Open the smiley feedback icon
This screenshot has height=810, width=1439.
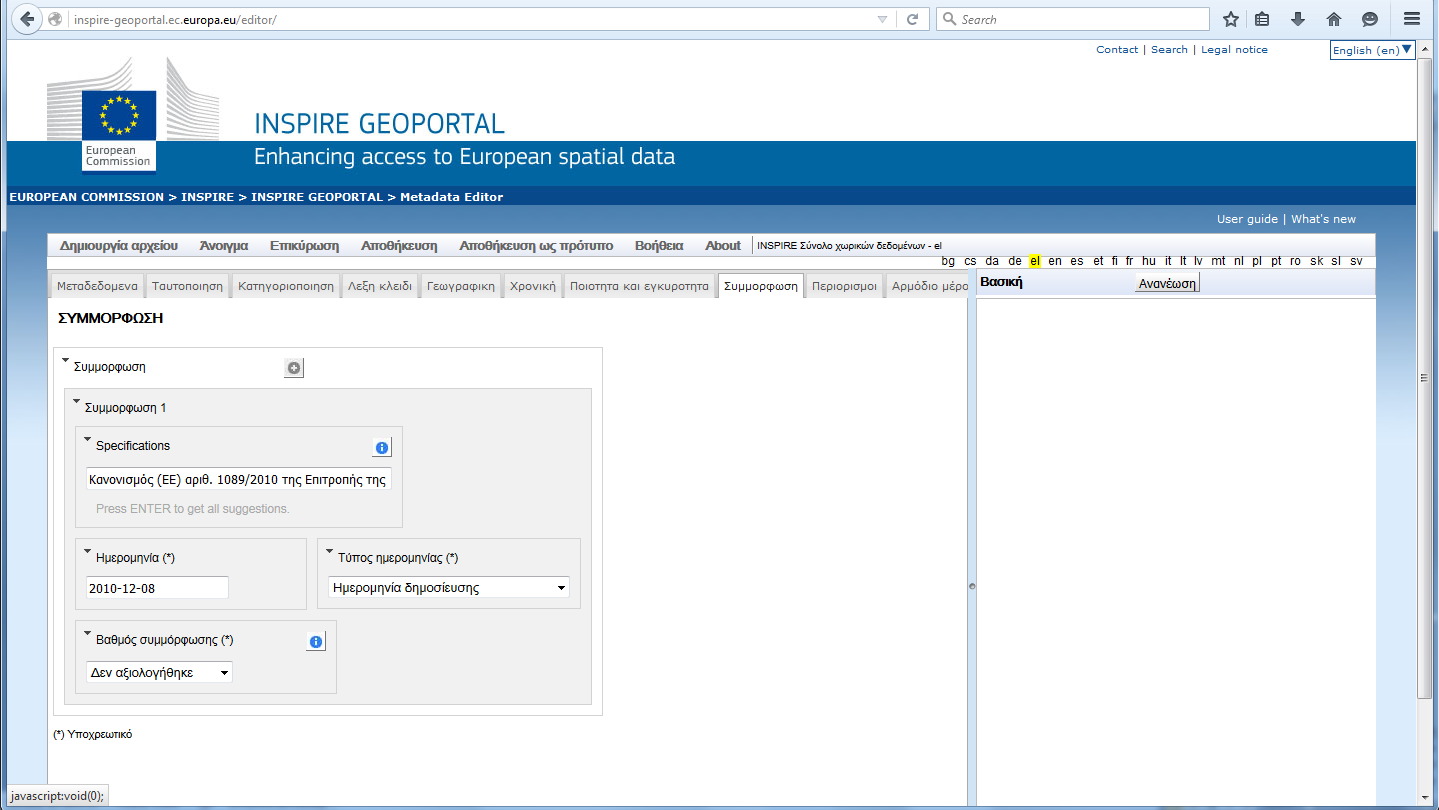click(x=1370, y=19)
